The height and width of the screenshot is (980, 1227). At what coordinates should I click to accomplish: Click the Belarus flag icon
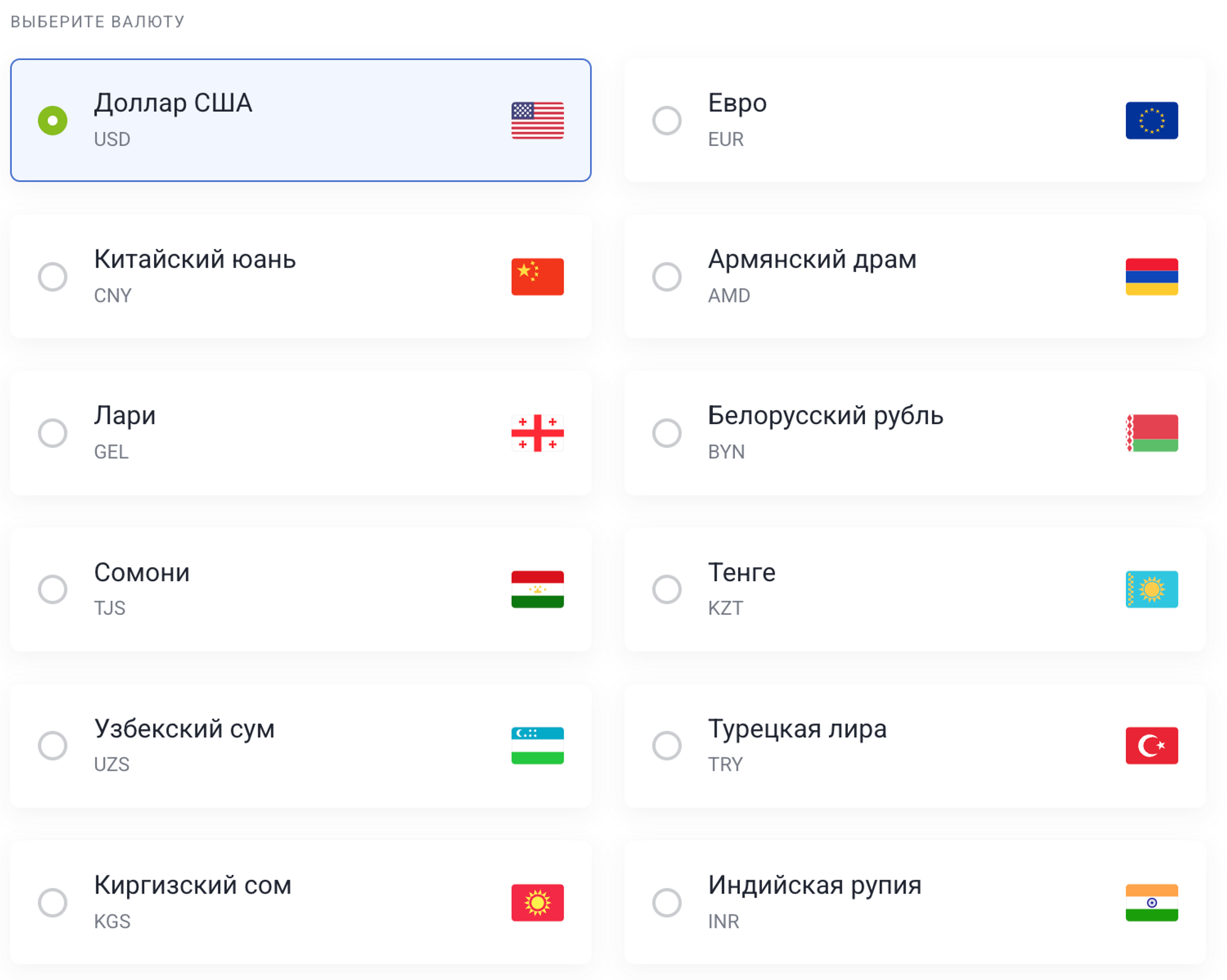pyautogui.click(x=1151, y=433)
